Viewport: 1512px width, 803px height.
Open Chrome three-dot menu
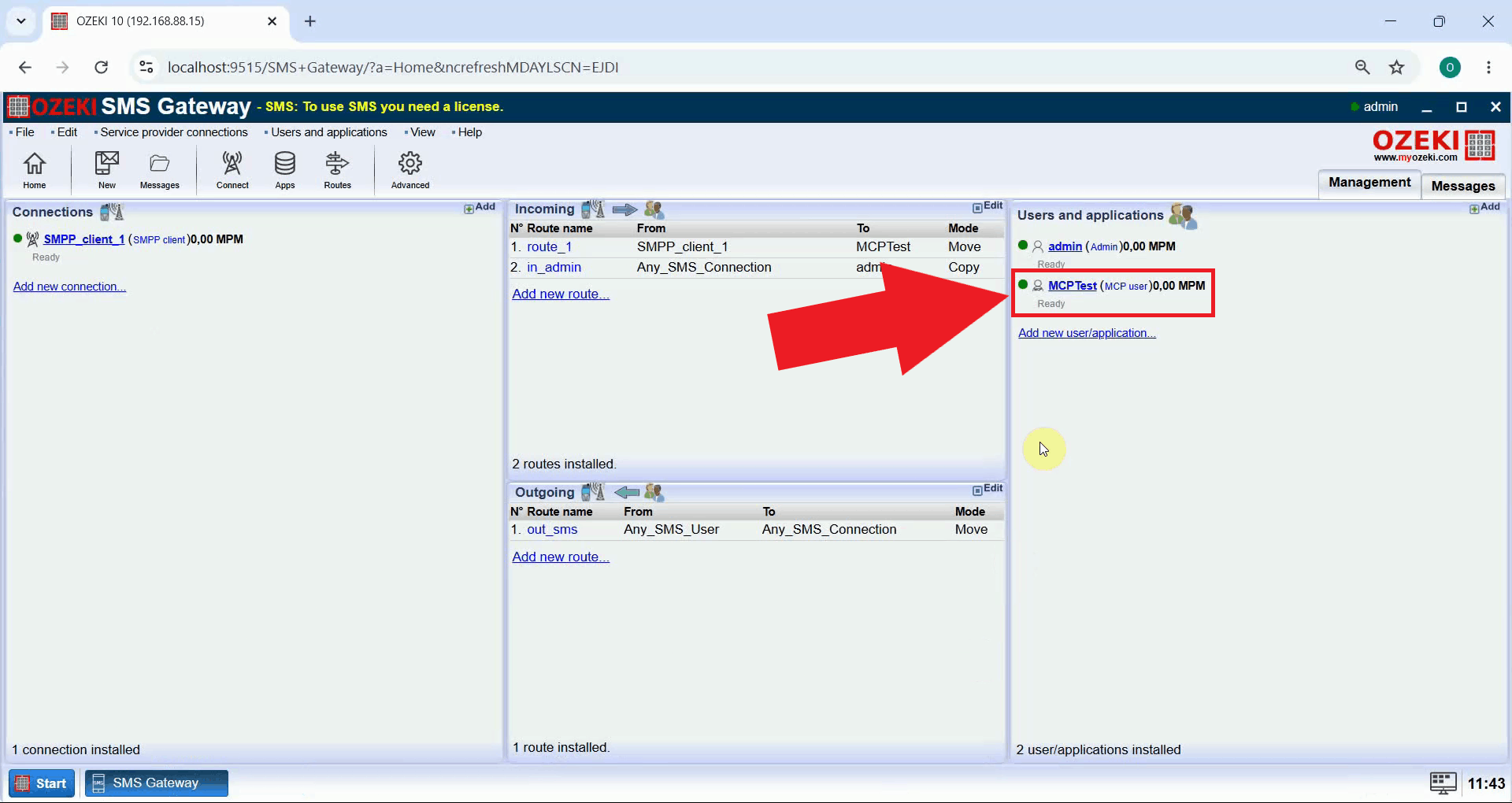tap(1488, 67)
